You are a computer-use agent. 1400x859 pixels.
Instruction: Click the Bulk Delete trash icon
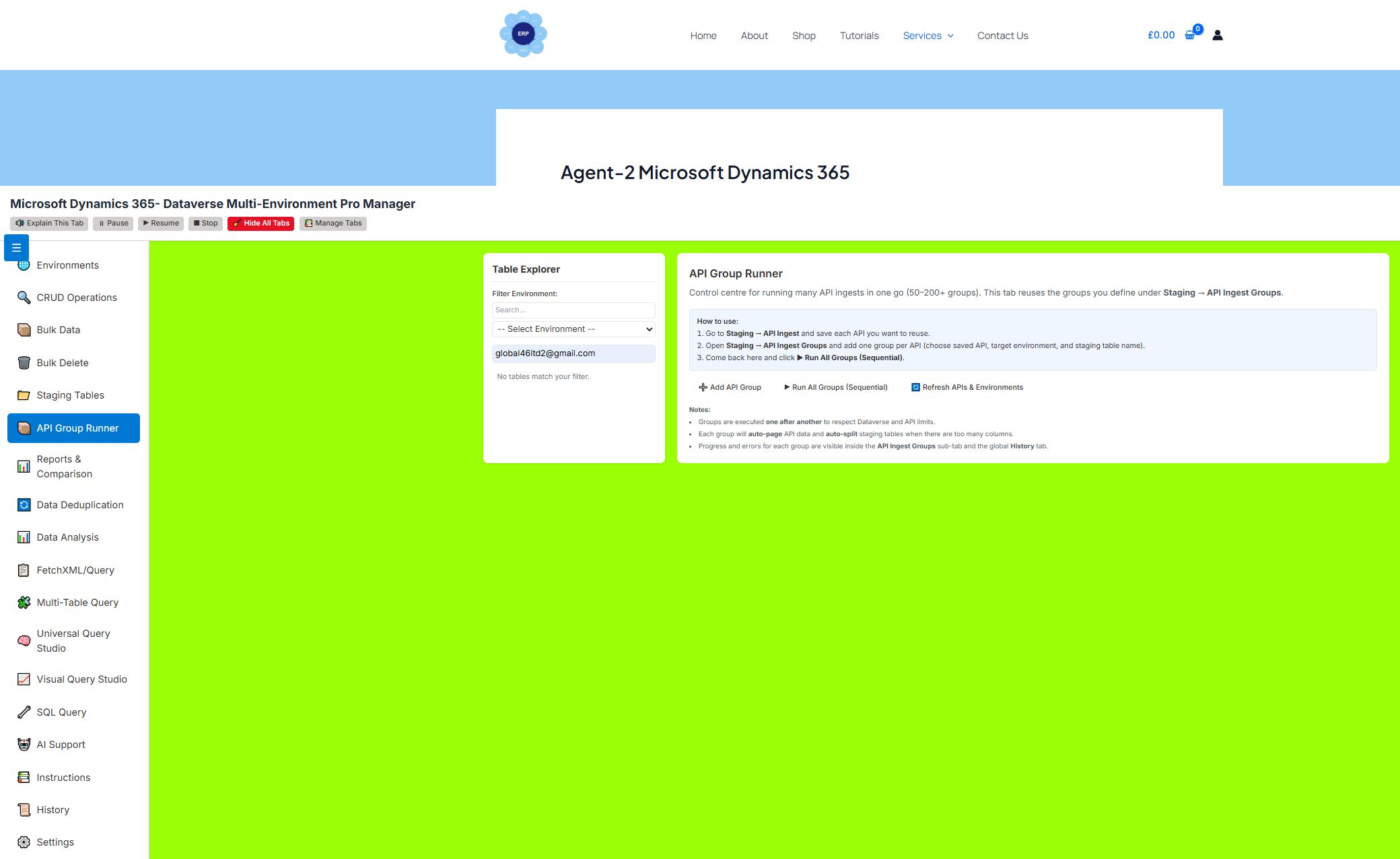tap(24, 363)
